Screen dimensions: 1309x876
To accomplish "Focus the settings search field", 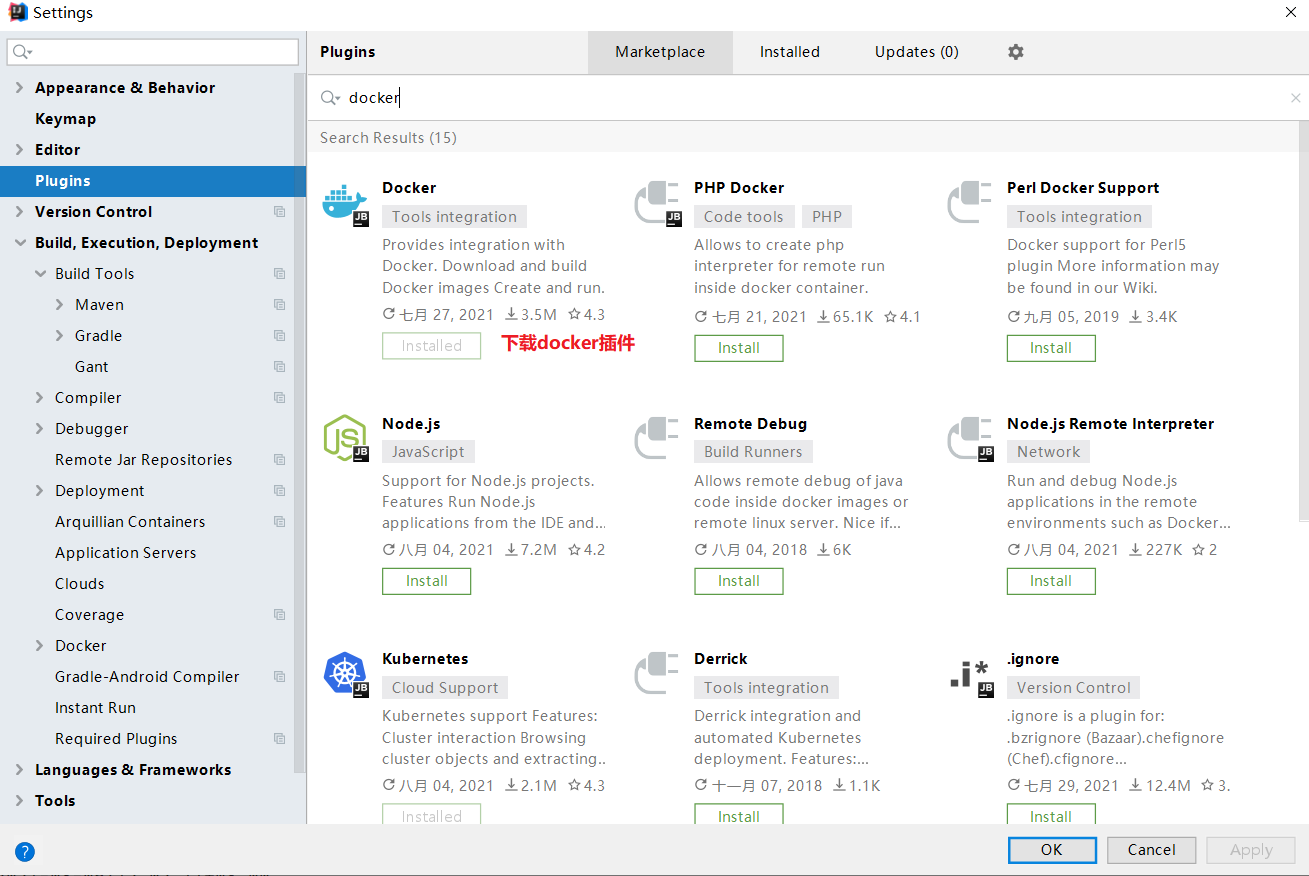I will click(x=153, y=52).
